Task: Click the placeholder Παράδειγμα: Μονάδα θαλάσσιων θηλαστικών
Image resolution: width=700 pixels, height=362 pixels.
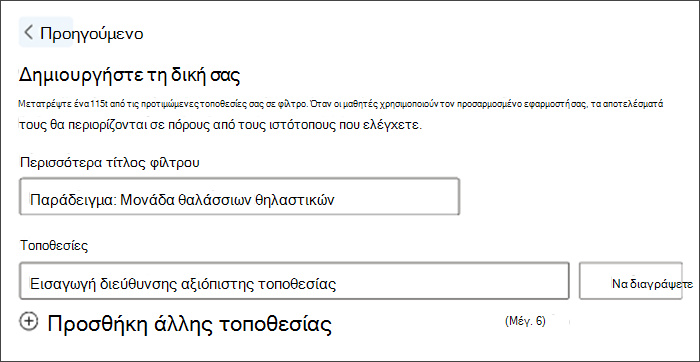Action: [182, 200]
